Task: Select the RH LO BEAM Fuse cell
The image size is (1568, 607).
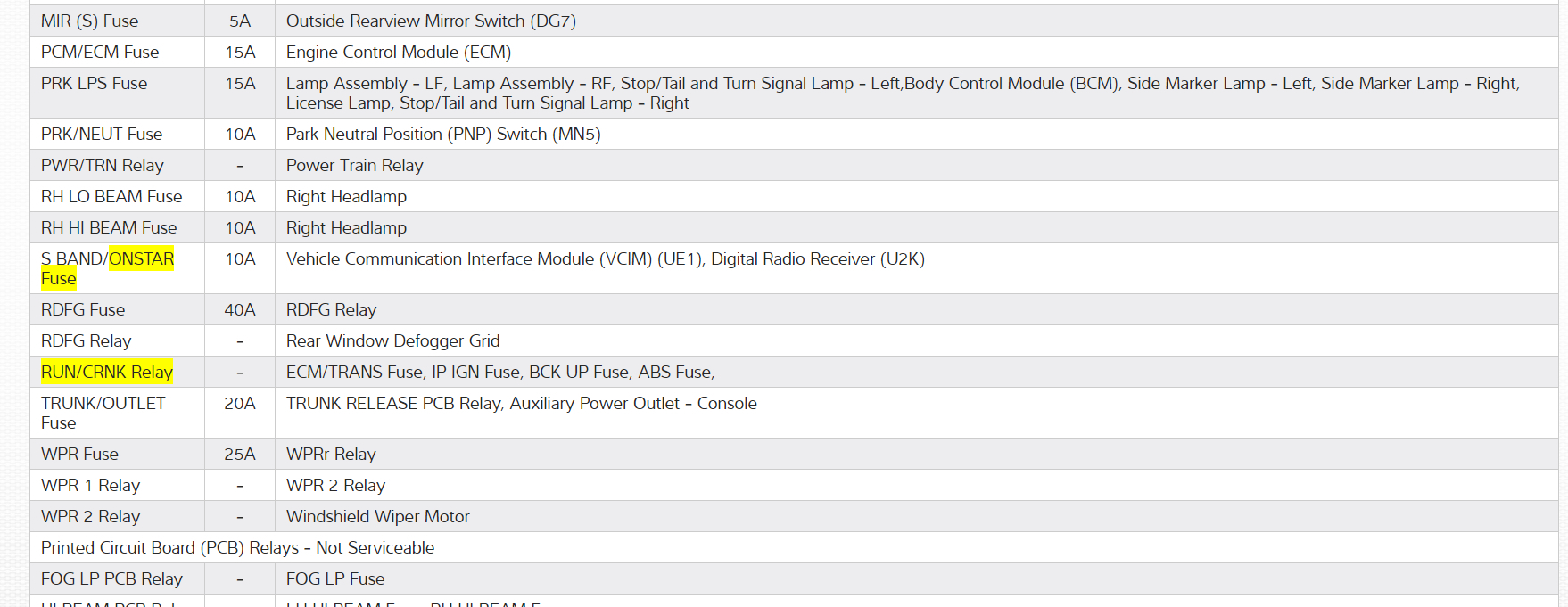Action: click(x=111, y=197)
